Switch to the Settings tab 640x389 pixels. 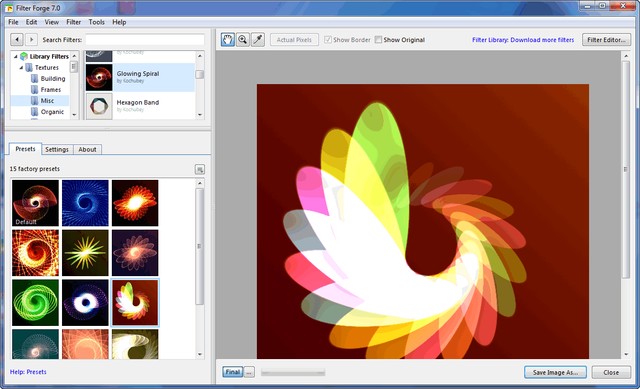[57, 149]
